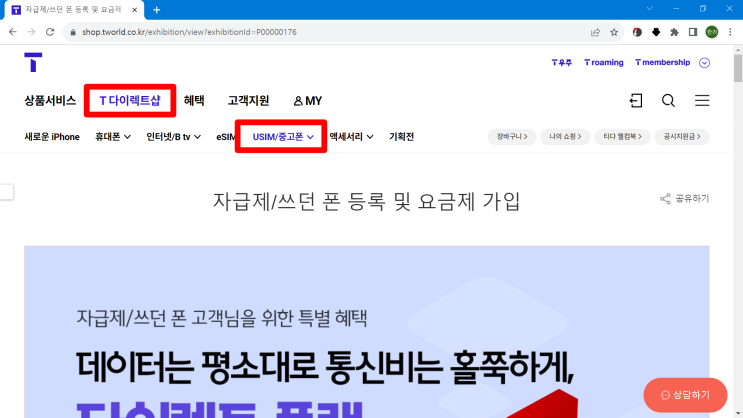Click the 공유하기 share button

(685, 199)
